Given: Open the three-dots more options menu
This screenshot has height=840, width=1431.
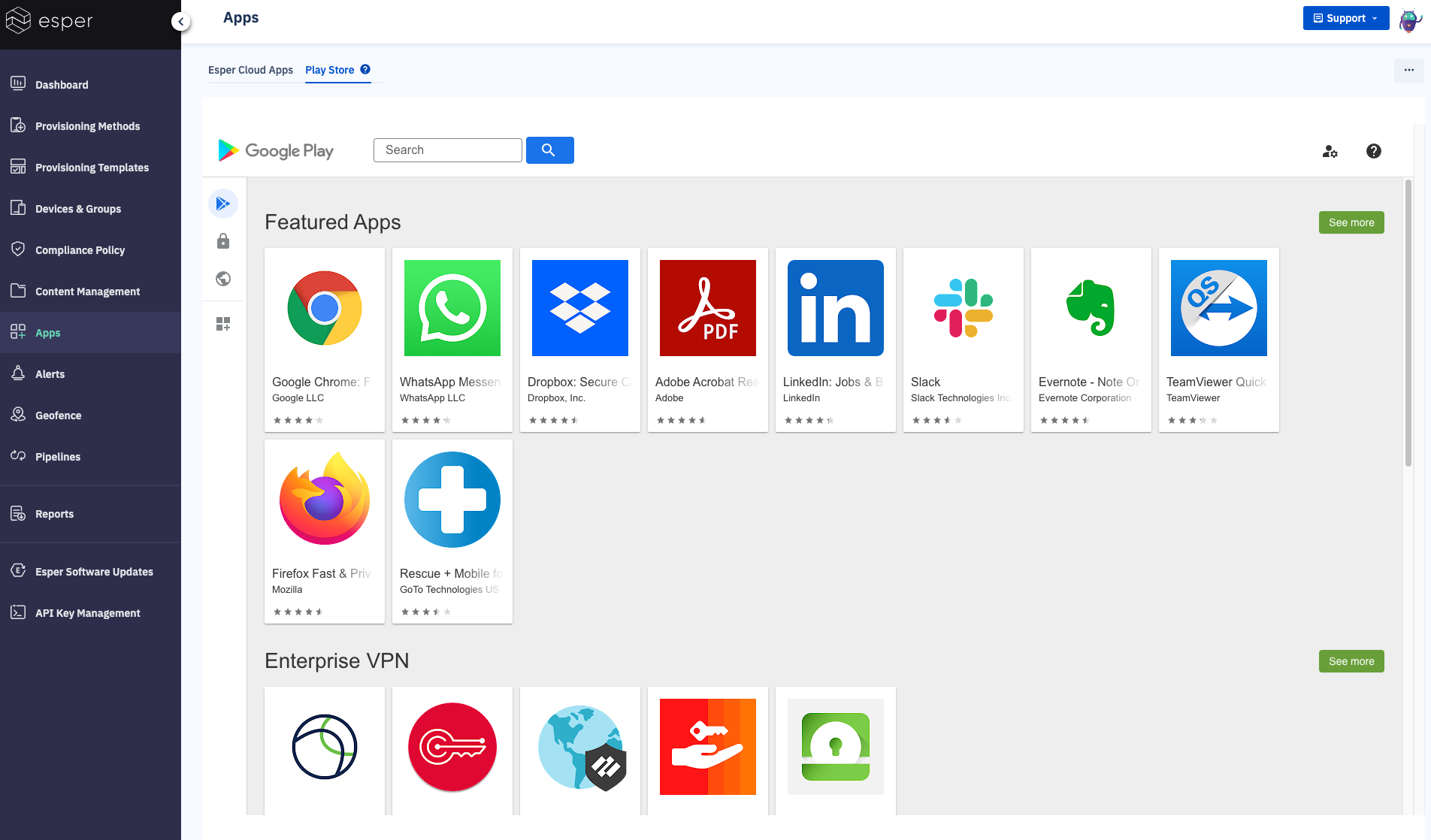Looking at the screenshot, I should (x=1408, y=70).
